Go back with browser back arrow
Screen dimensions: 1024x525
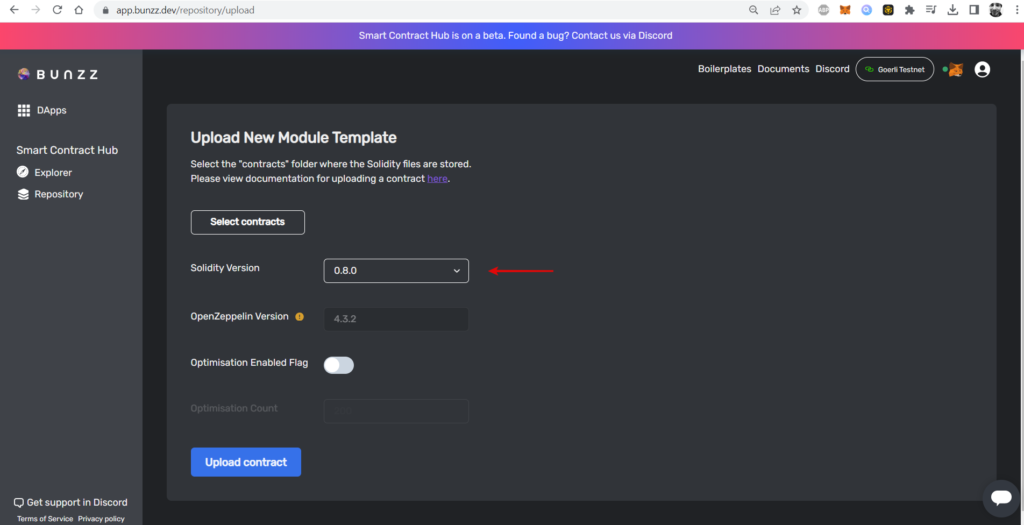pos(14,10)
